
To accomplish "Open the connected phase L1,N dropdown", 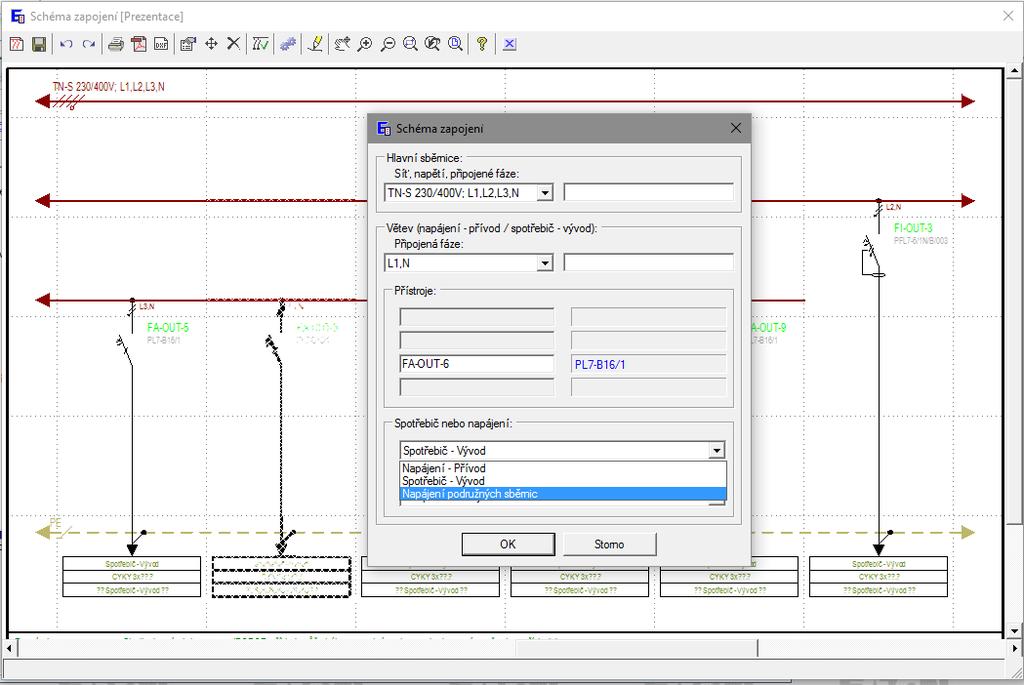I will tap(545, 263).
